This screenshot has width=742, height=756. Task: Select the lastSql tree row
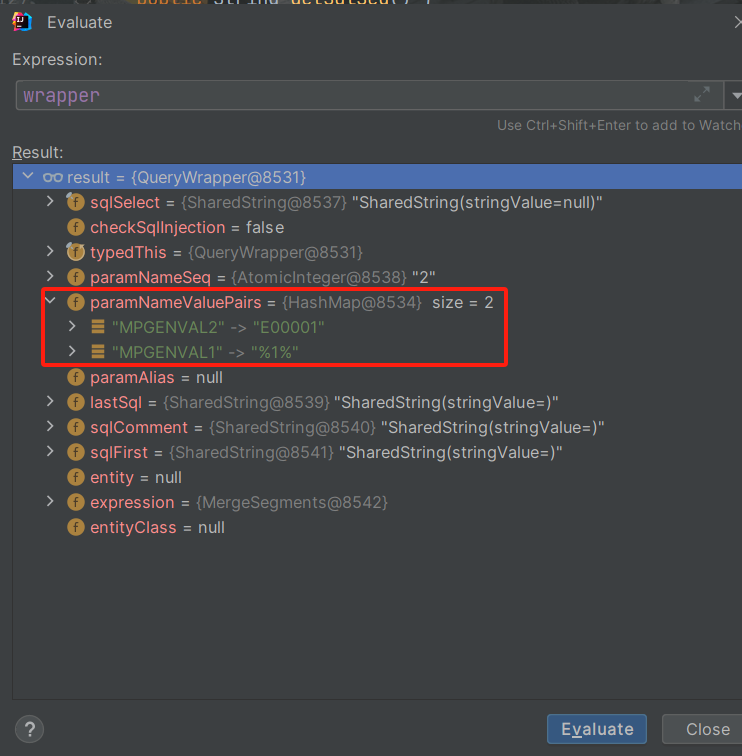[x=377, y=402]
